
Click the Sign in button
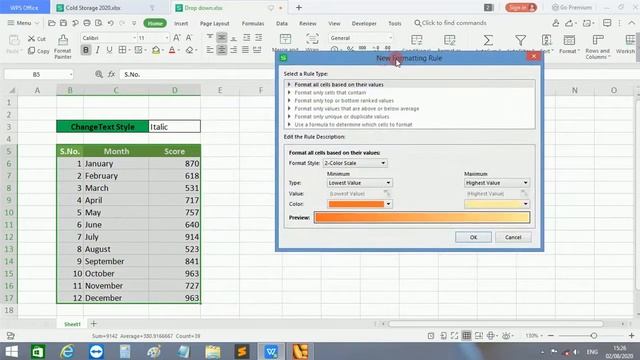(x=521, y=7)
